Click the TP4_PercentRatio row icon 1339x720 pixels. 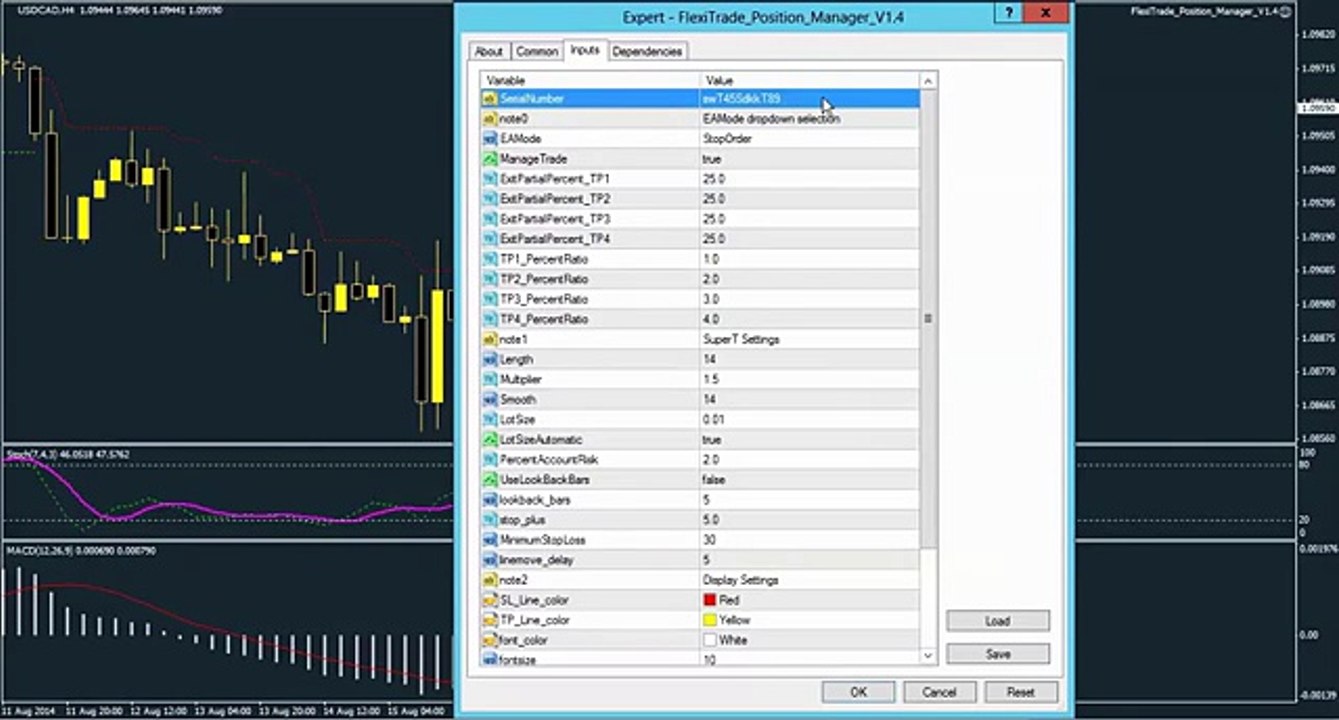[x=490, y=319]
